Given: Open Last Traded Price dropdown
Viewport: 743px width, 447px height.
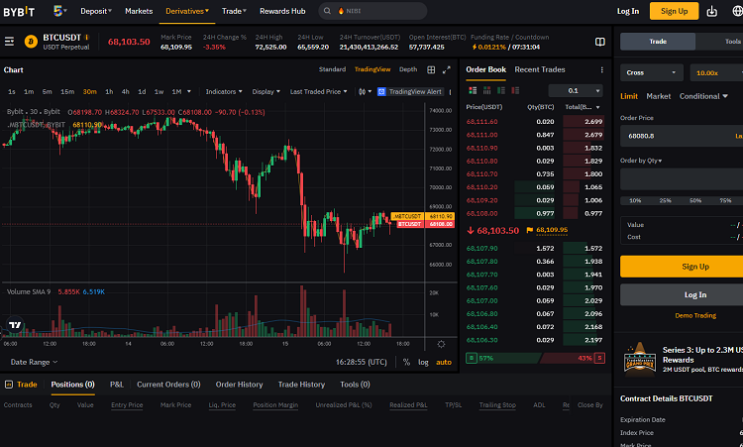Looking at the screenshot, I should 318,91.
